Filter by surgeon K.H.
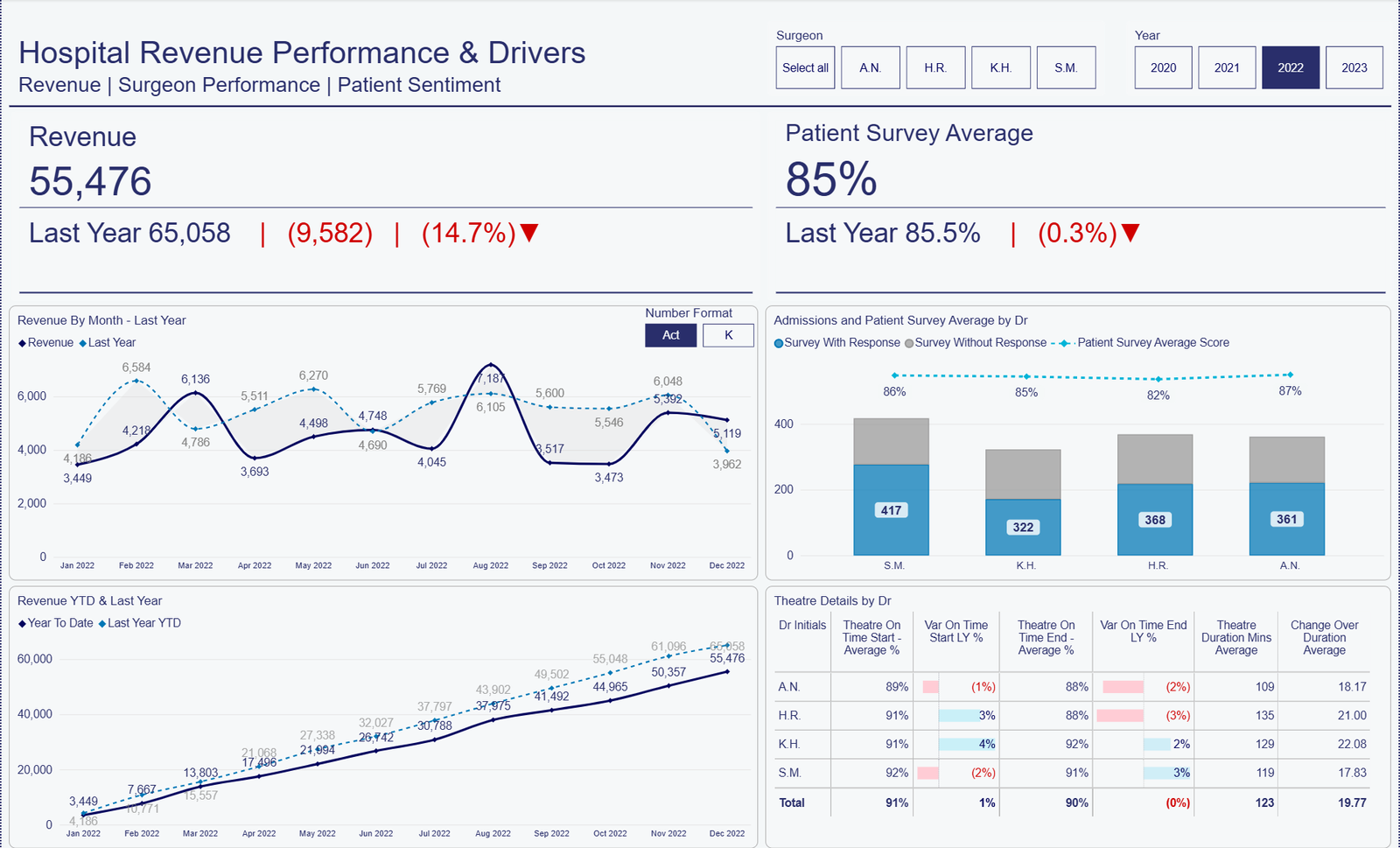This screenshot has width=1400, height=848. click(1001, 67)
